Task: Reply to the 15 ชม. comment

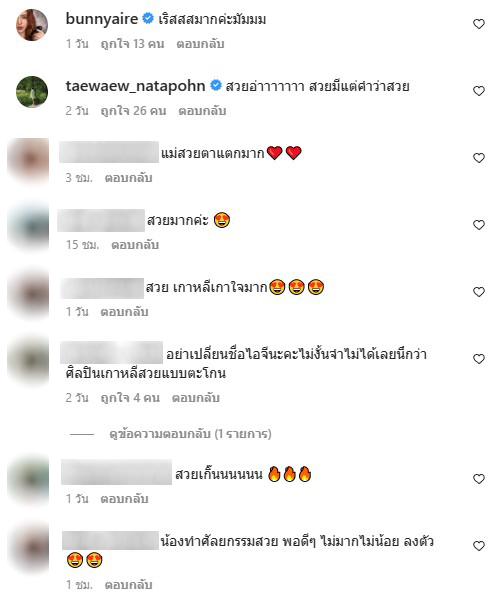Action: (135, 245)
